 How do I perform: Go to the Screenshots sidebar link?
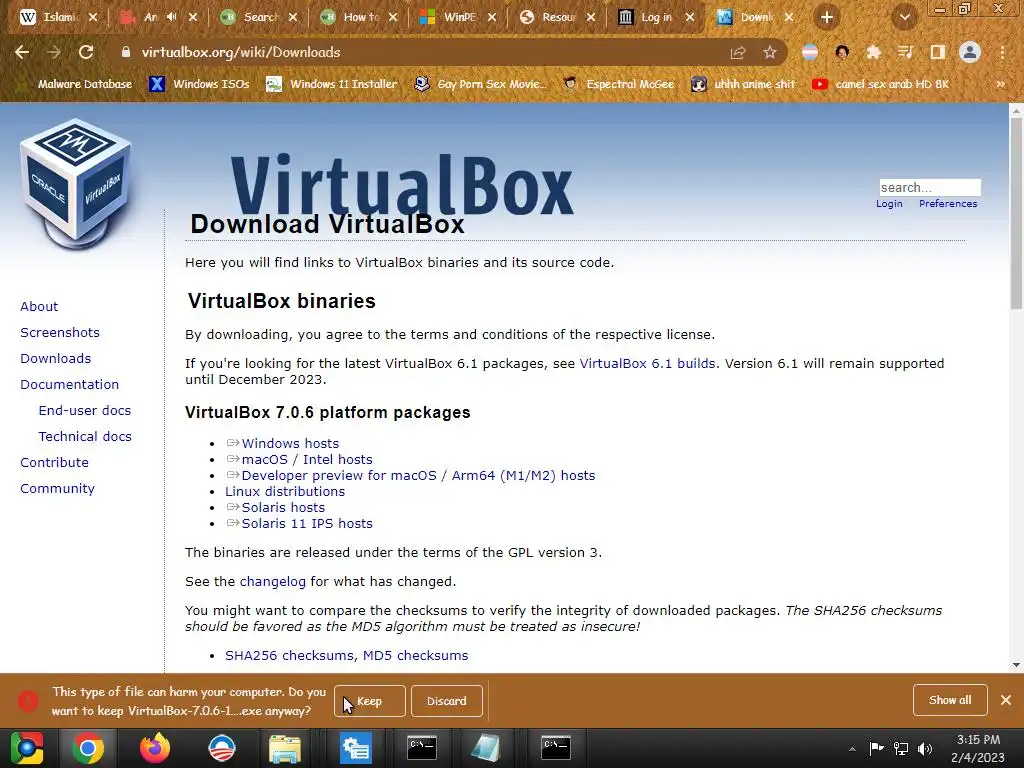pos(60,332)
